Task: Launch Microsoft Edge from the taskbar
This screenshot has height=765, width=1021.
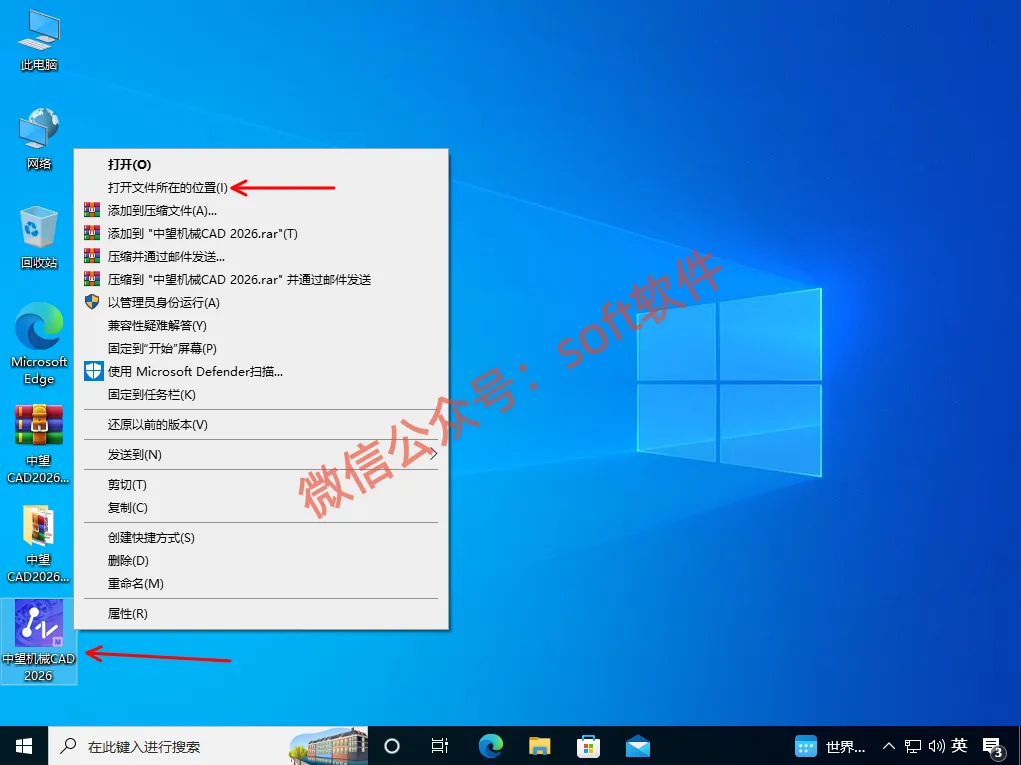Action: [x=490, y=746]
